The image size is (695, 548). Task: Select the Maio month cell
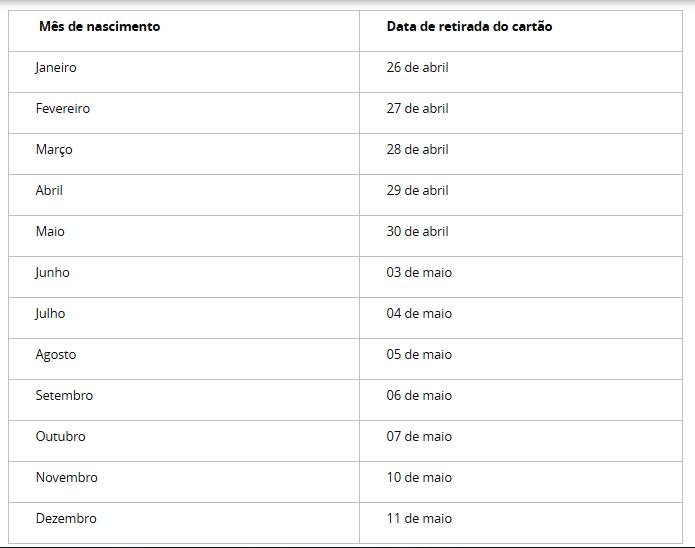tap(50, 232)
